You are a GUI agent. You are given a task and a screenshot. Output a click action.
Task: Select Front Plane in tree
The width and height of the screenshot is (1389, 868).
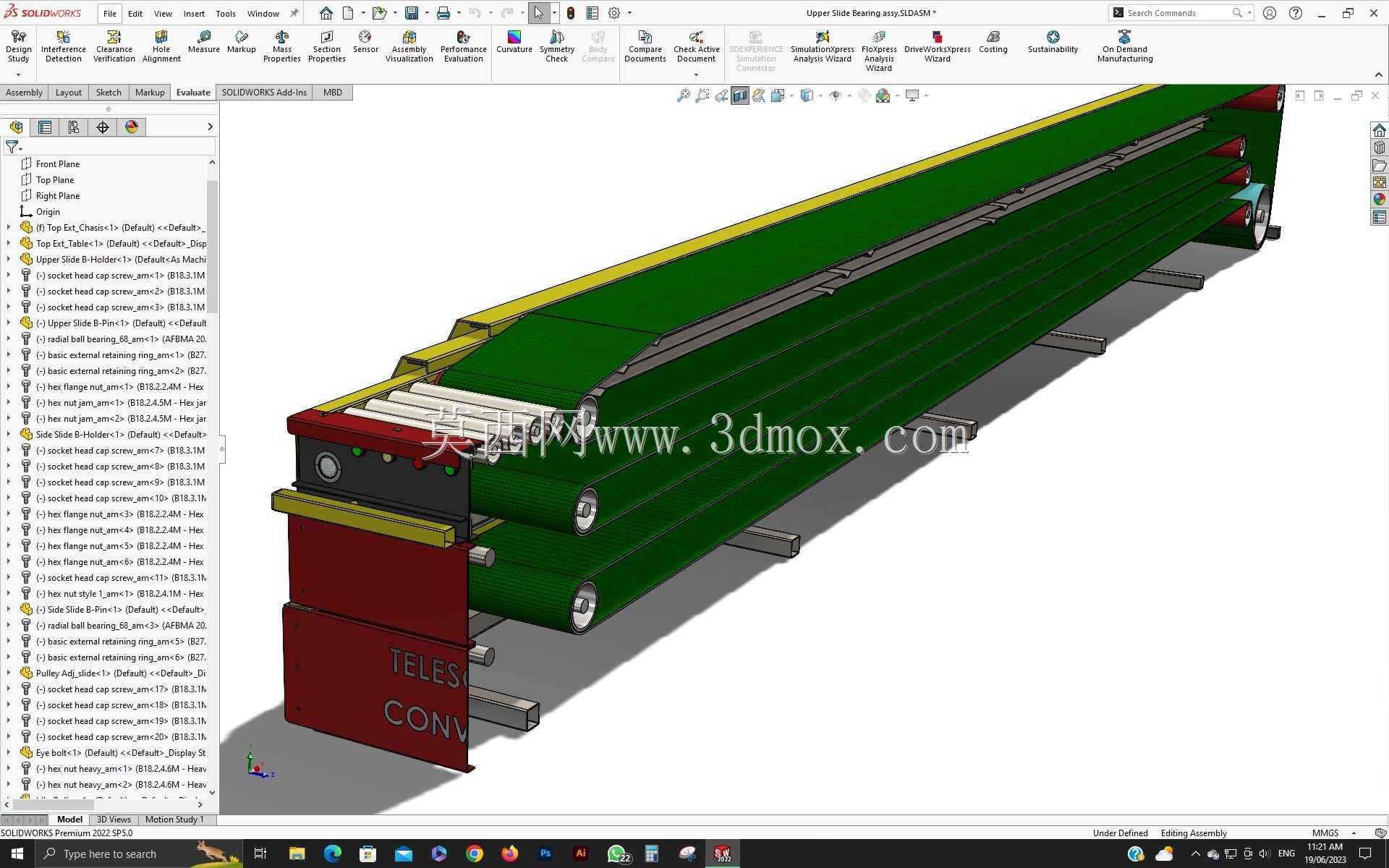[x=58, y=164]
